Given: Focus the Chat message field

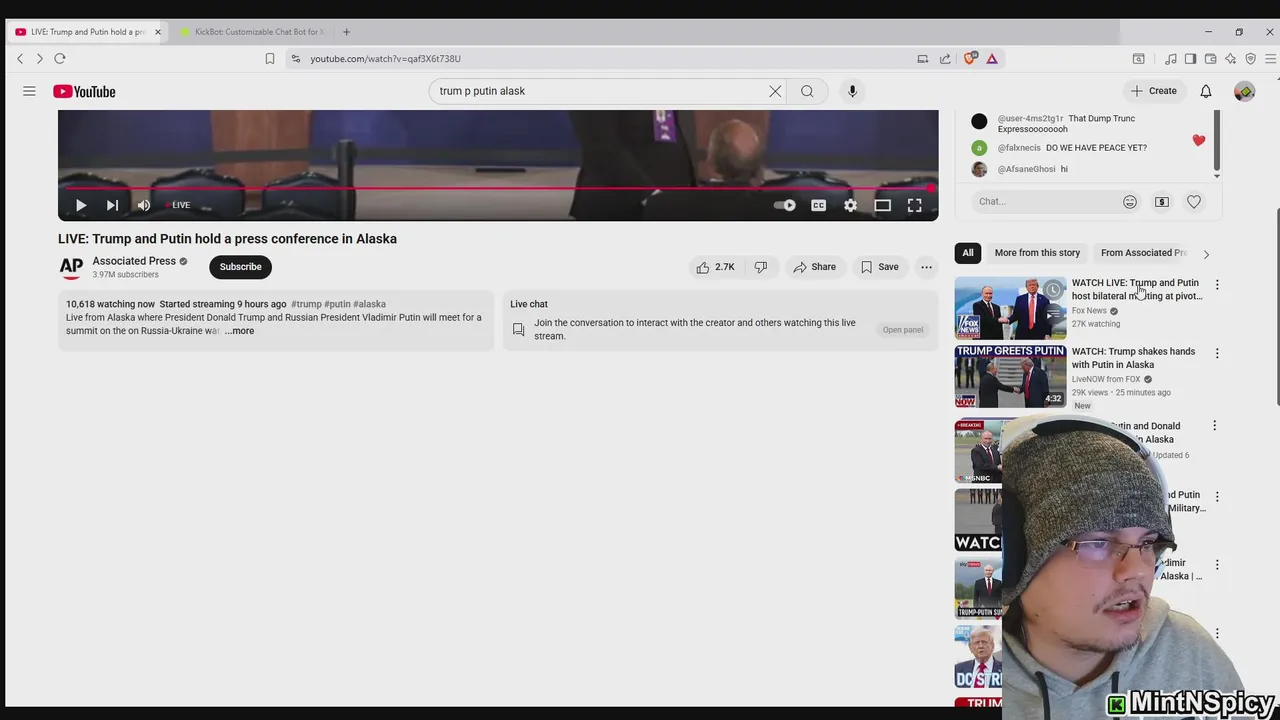Looking at the screenshot, I should 1045,202.
